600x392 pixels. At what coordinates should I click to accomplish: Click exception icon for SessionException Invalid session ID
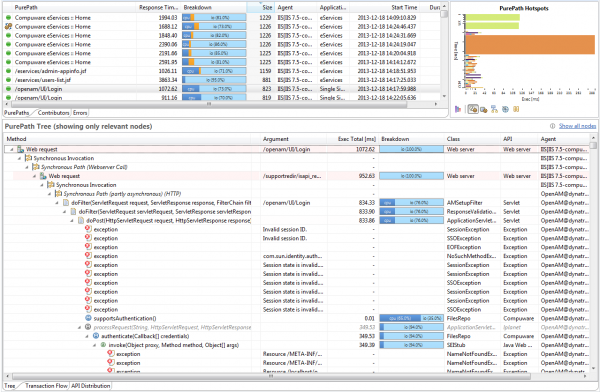tap(88, 229)
